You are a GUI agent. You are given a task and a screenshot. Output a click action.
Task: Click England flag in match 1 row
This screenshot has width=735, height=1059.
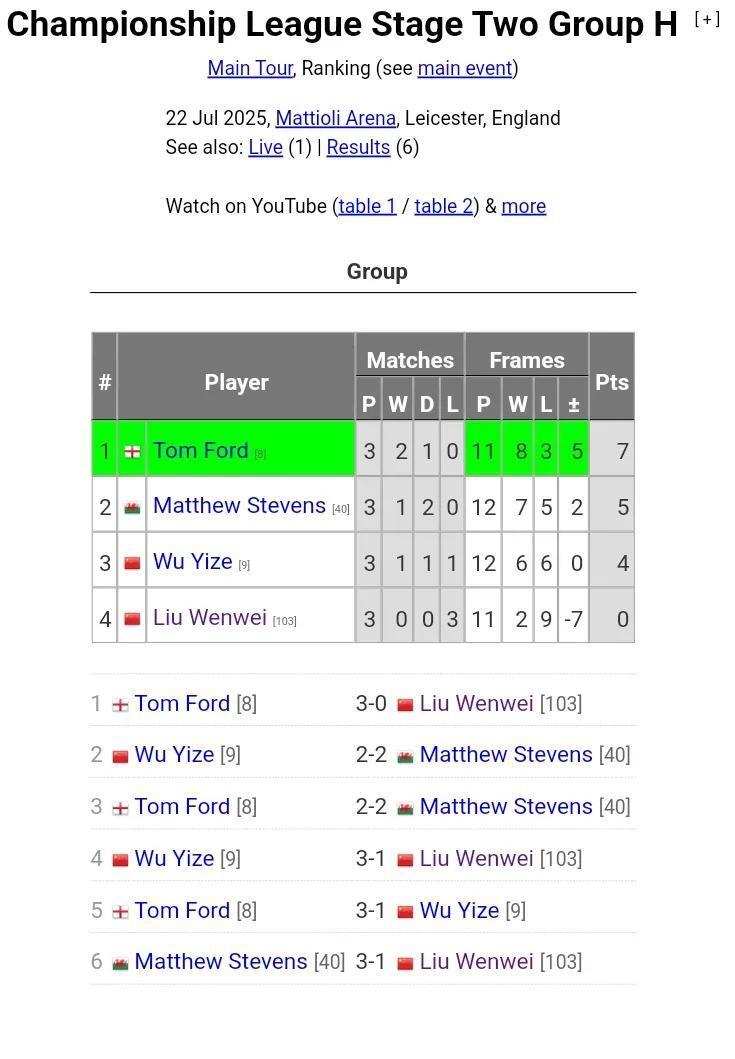[120, 705]
